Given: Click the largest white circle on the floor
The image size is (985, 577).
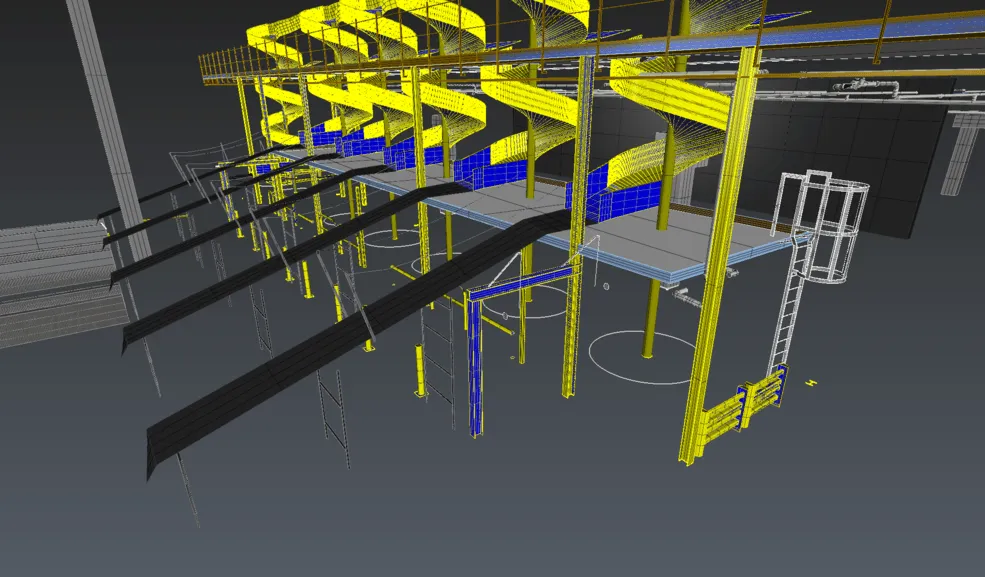Looking at the screenshot, I should [x=643, y=357].
